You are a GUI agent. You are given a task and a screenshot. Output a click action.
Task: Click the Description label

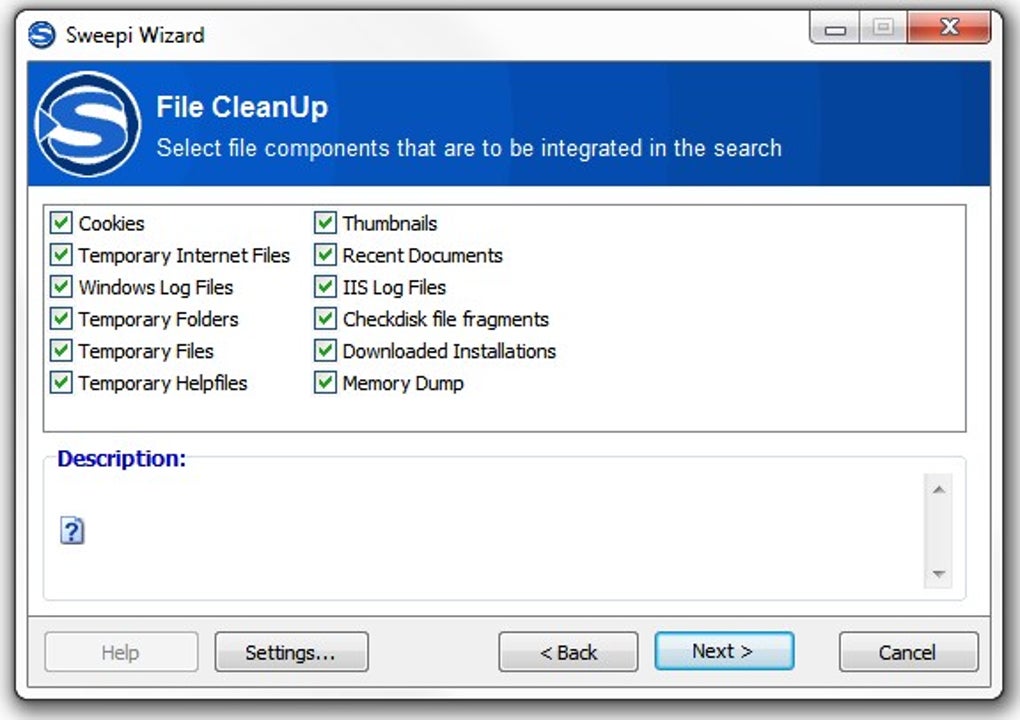point(122,459)
